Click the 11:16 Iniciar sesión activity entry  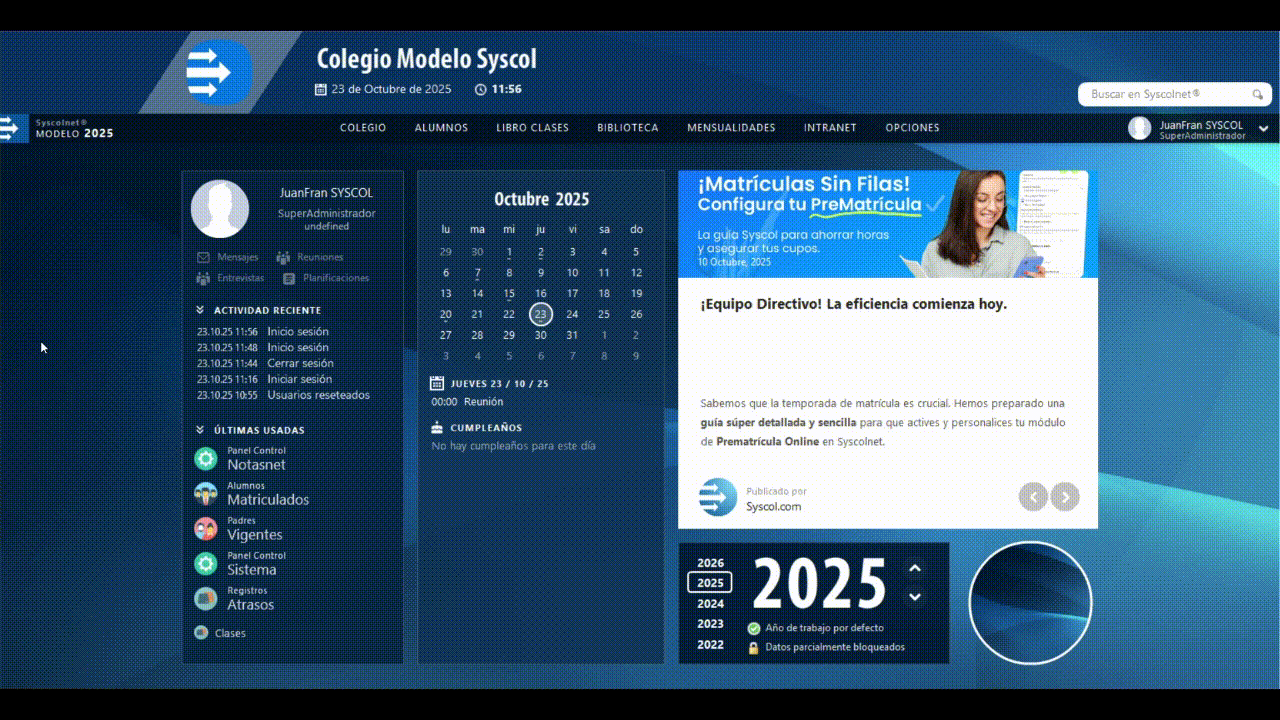264,380
